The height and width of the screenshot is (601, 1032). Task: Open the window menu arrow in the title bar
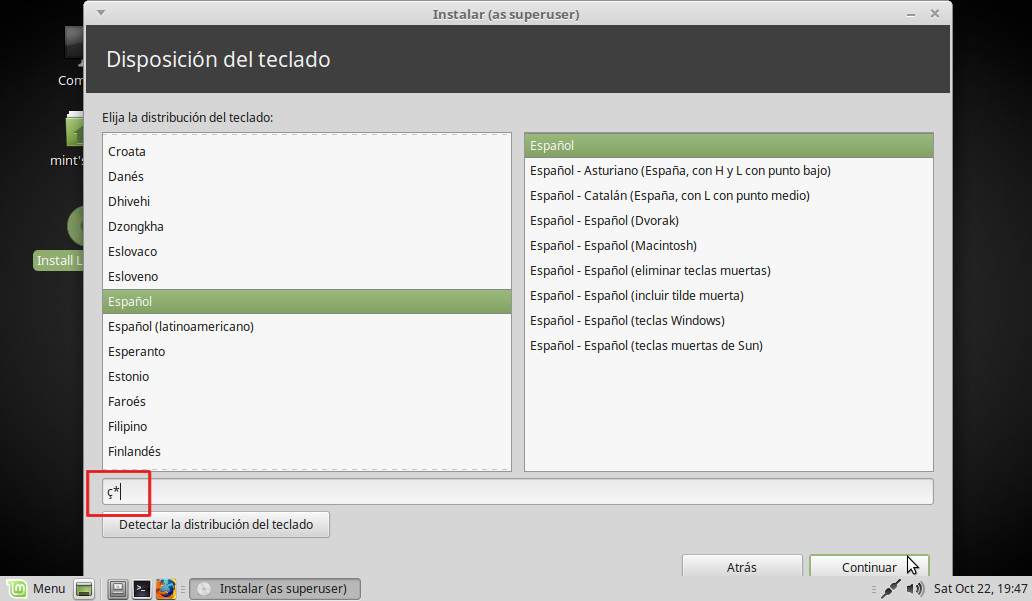pyautogui.click(x=101, y=13)
